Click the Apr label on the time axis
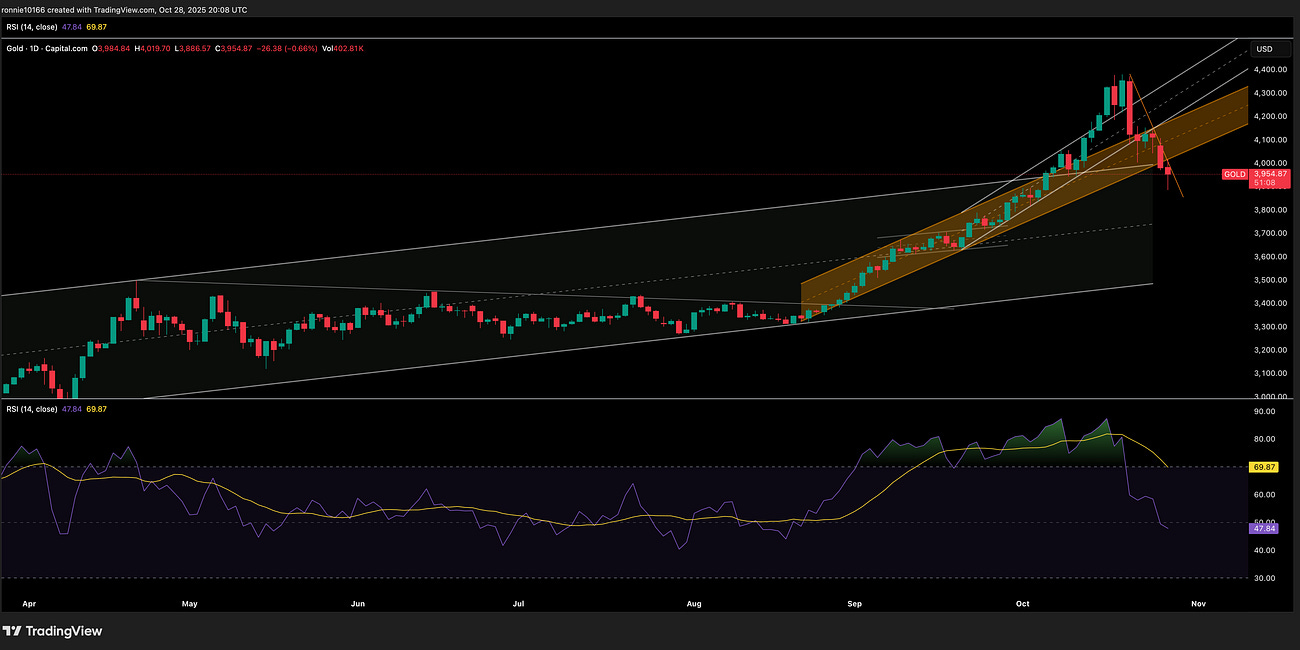 click(29, 604)
